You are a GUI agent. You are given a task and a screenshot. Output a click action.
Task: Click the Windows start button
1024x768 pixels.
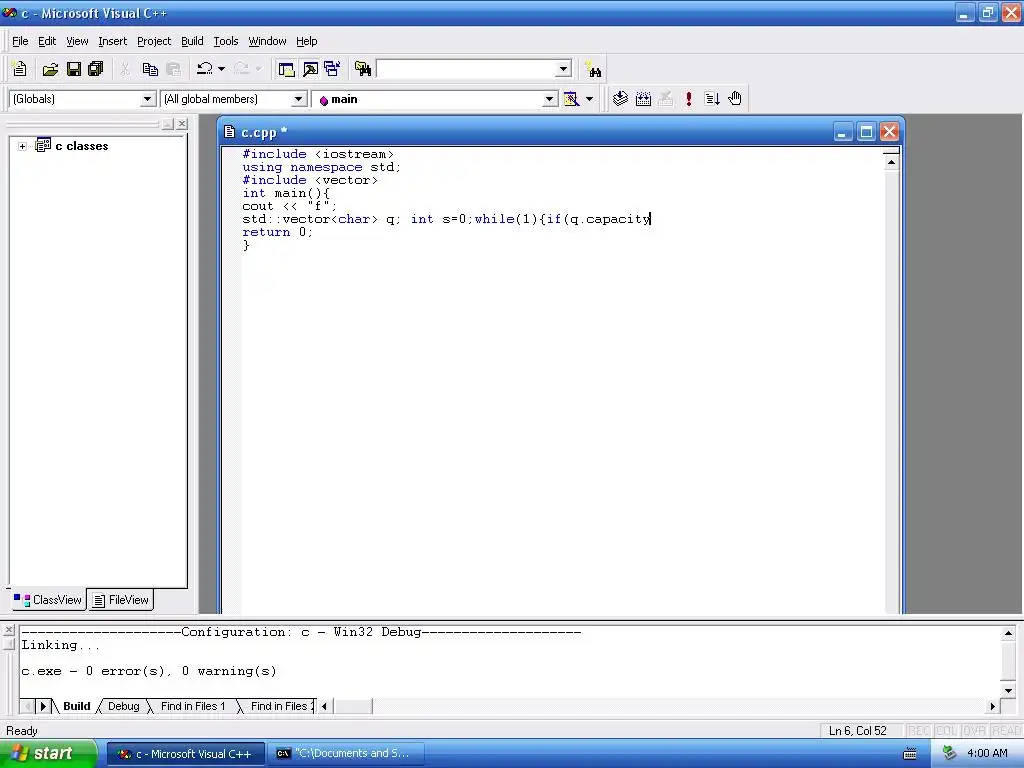coord(49,754)
